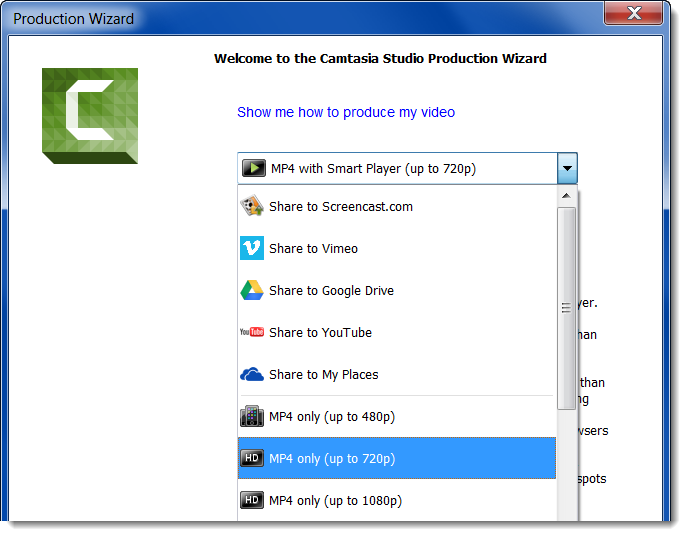
Task: Click the dropdown list scrollbar thumb
Action: point(566,308)
